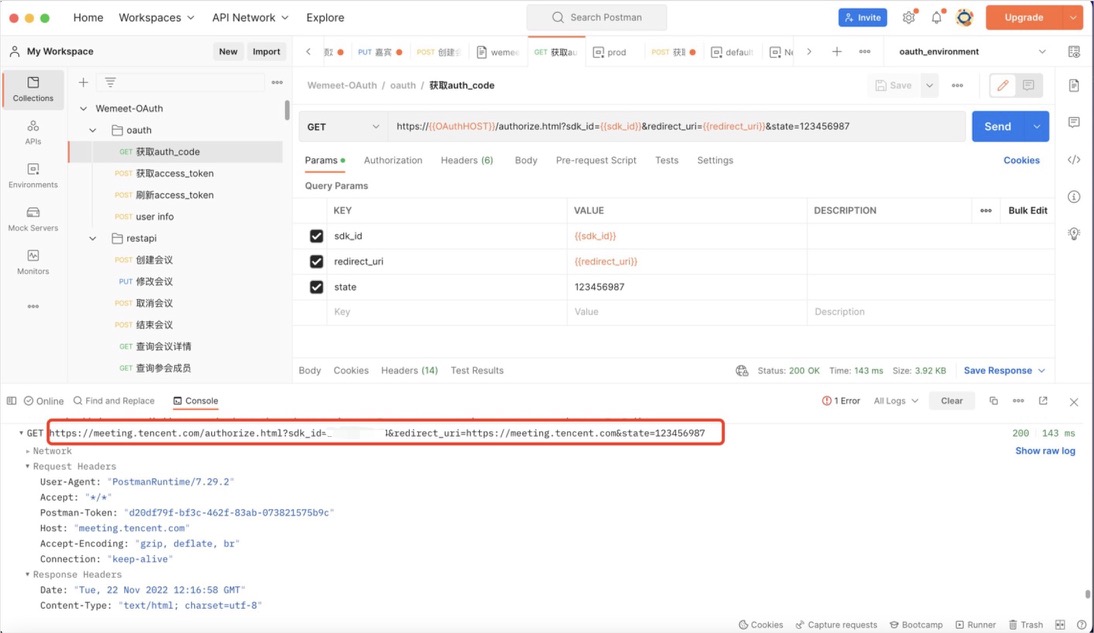Click the empty Key parameter field
This screenshot has height=633, width=1094.
[447, 312]
